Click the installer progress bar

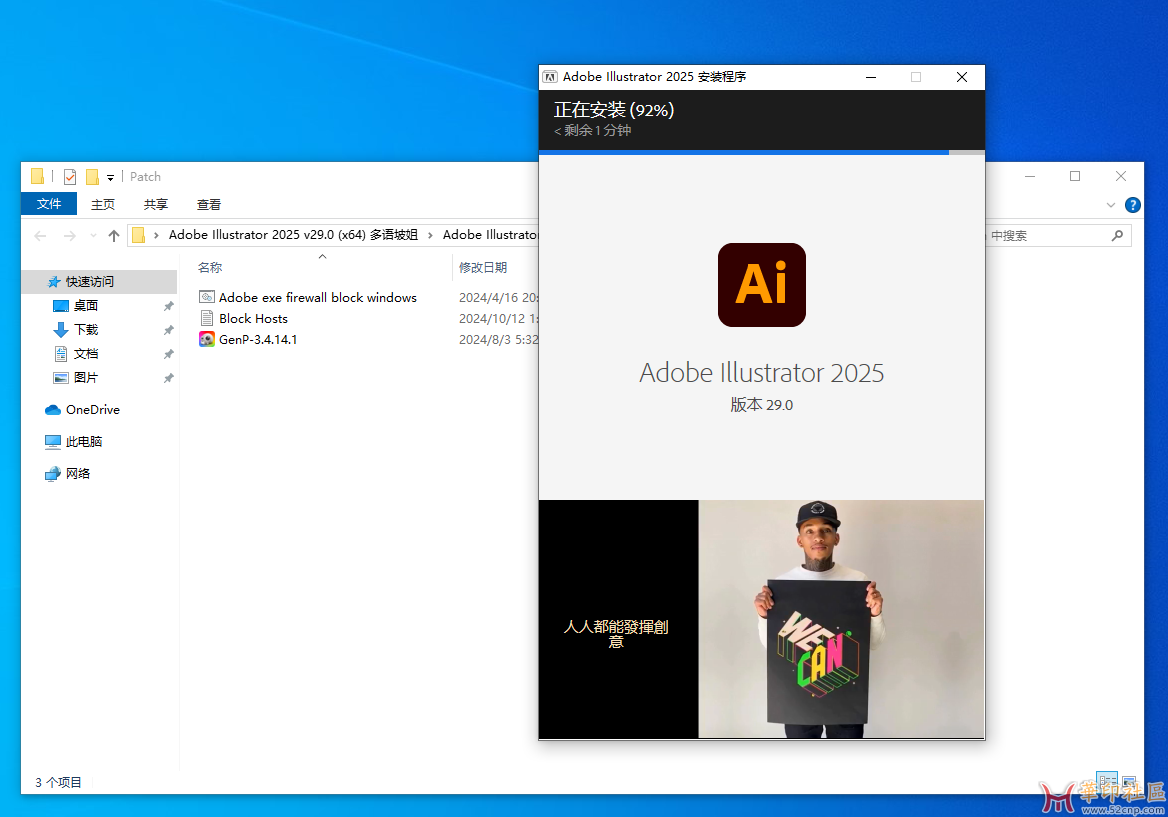click(x=761, y=153)
